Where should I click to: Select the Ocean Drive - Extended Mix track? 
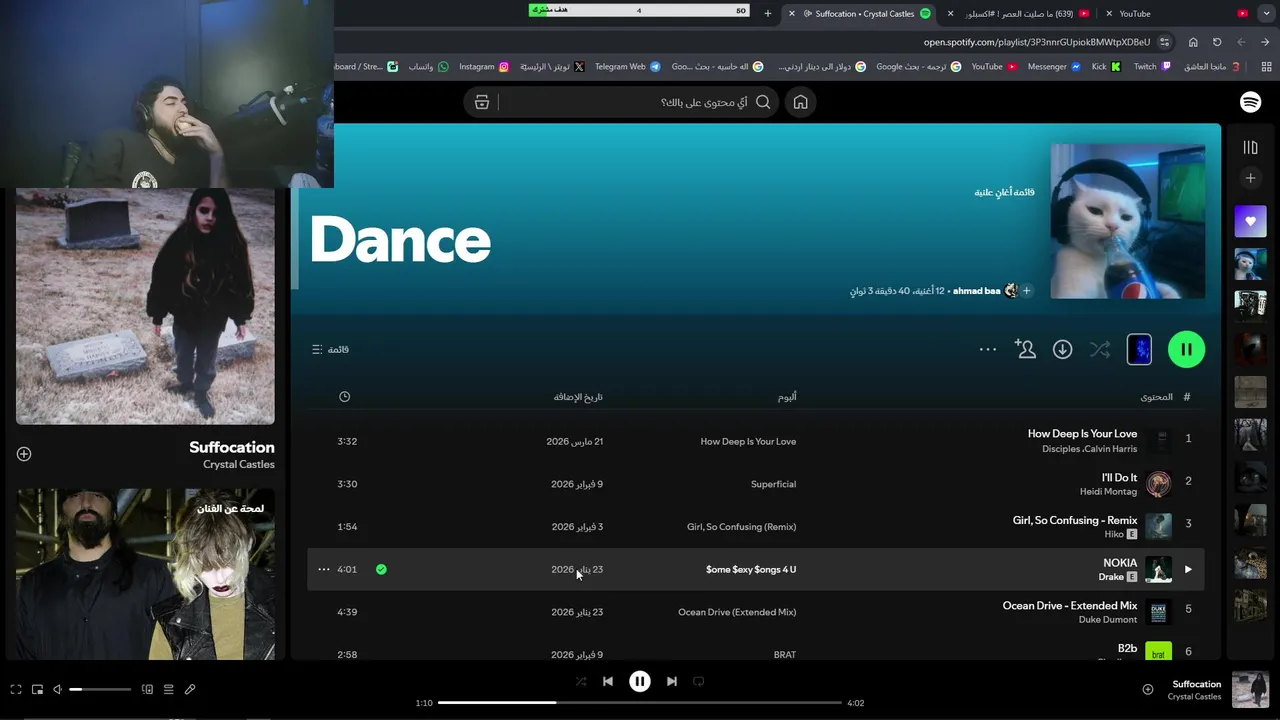1070,605
